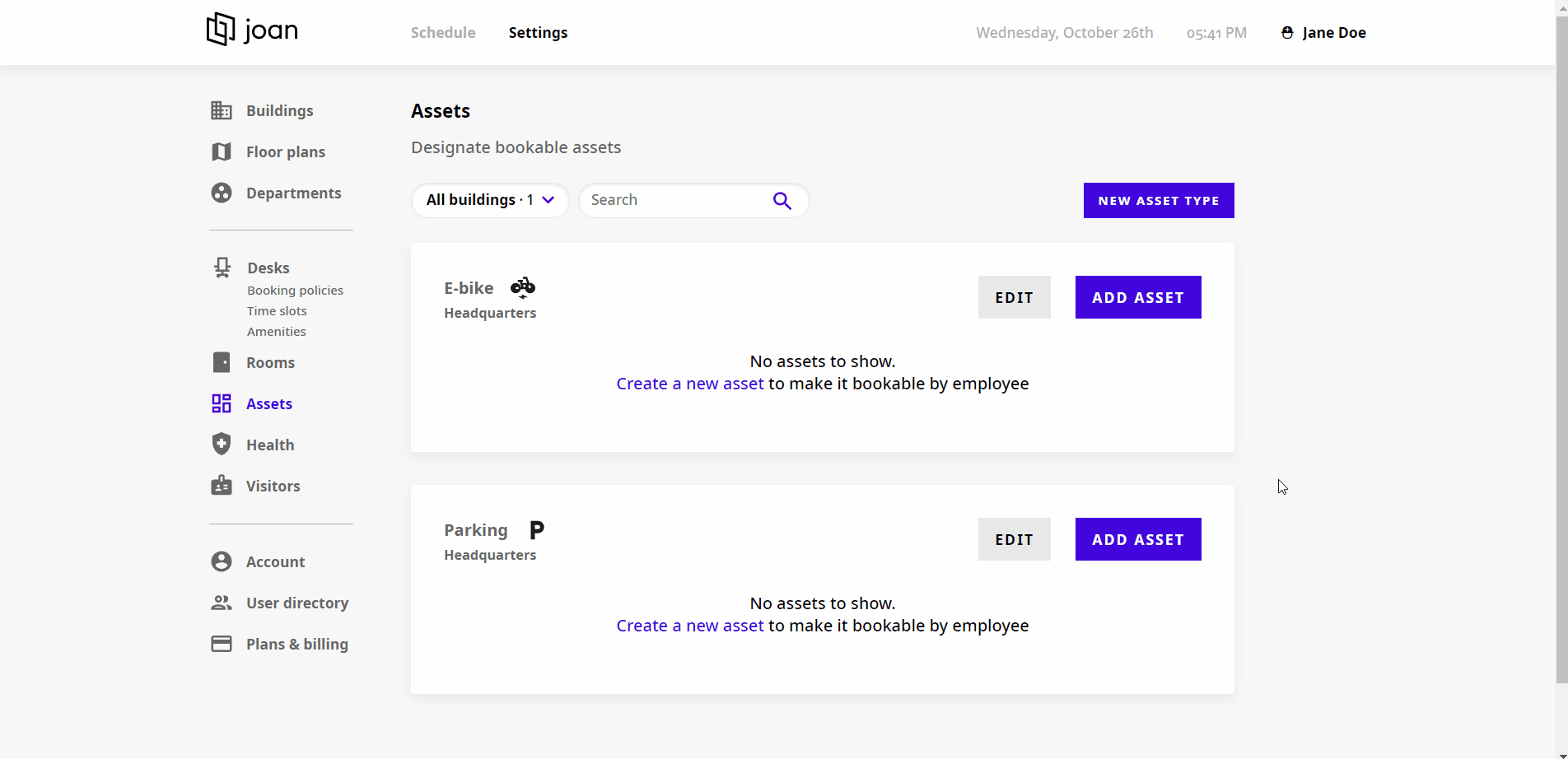Open Departments via its circular icon
The width and height of the screenshot is (1568, 759).
tap(221, 192)
